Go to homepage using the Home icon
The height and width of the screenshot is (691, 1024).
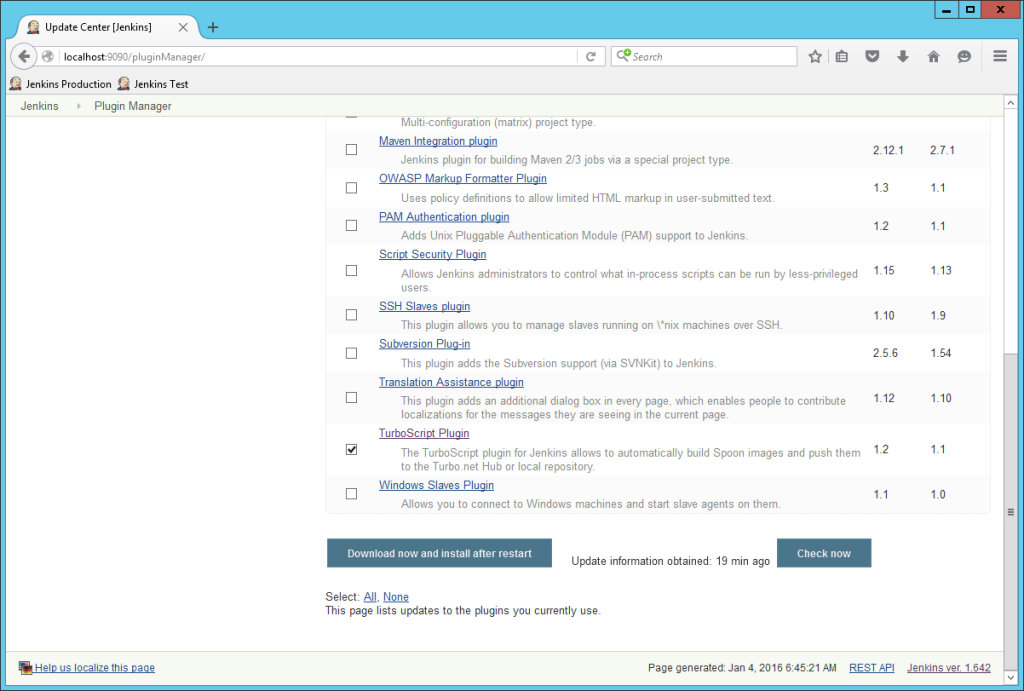click(934, 56)
